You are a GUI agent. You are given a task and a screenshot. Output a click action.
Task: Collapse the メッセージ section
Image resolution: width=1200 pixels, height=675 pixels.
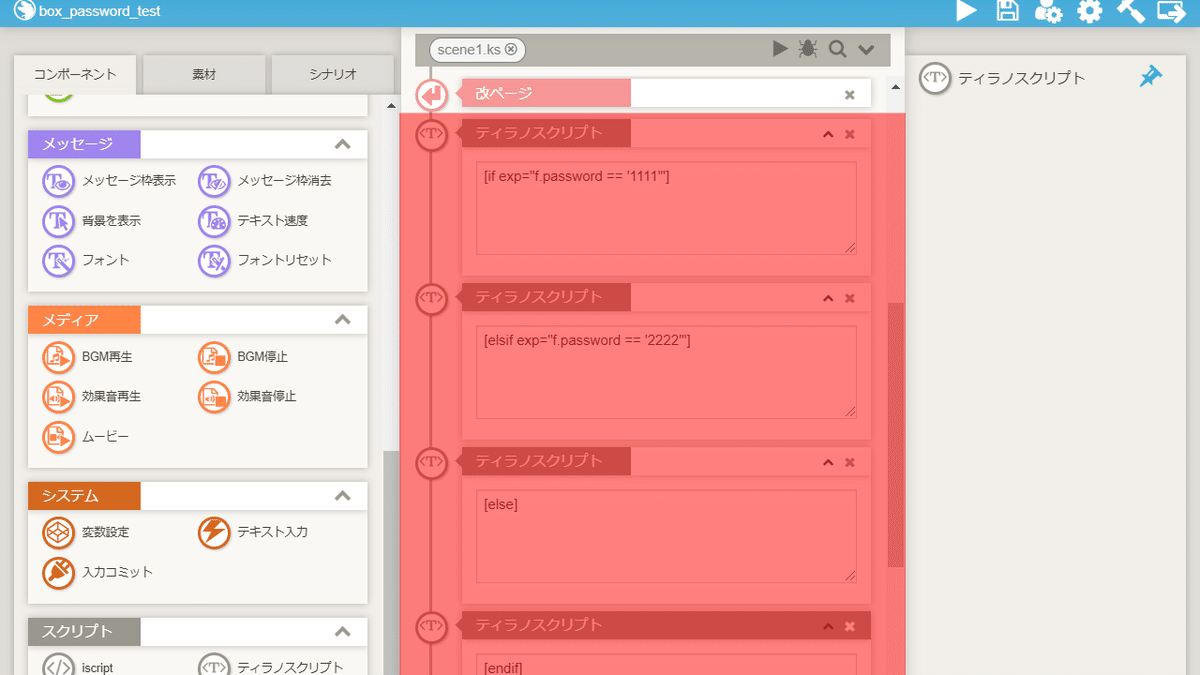point(343,144)
